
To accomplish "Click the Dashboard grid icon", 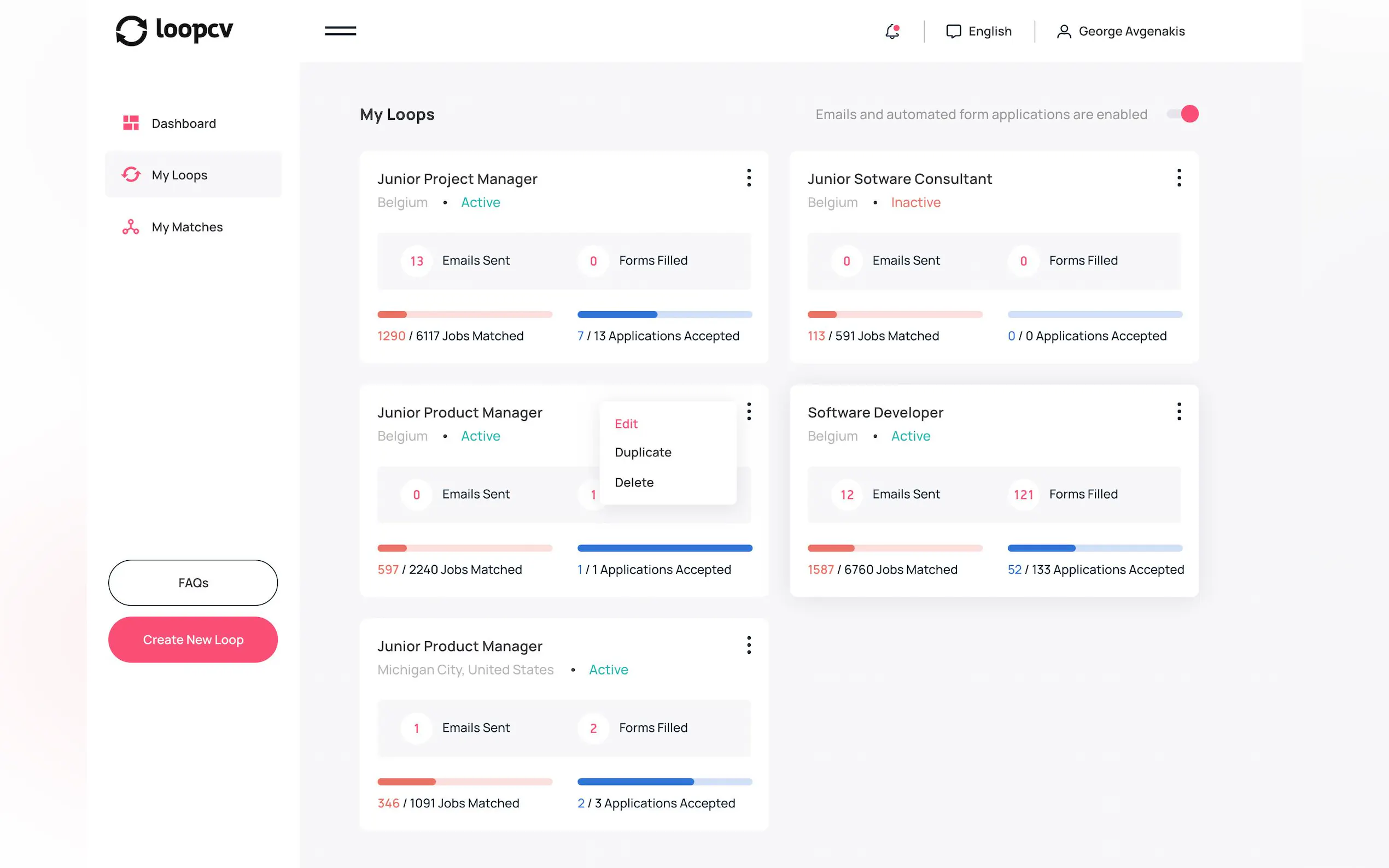I will coord(131,123).
